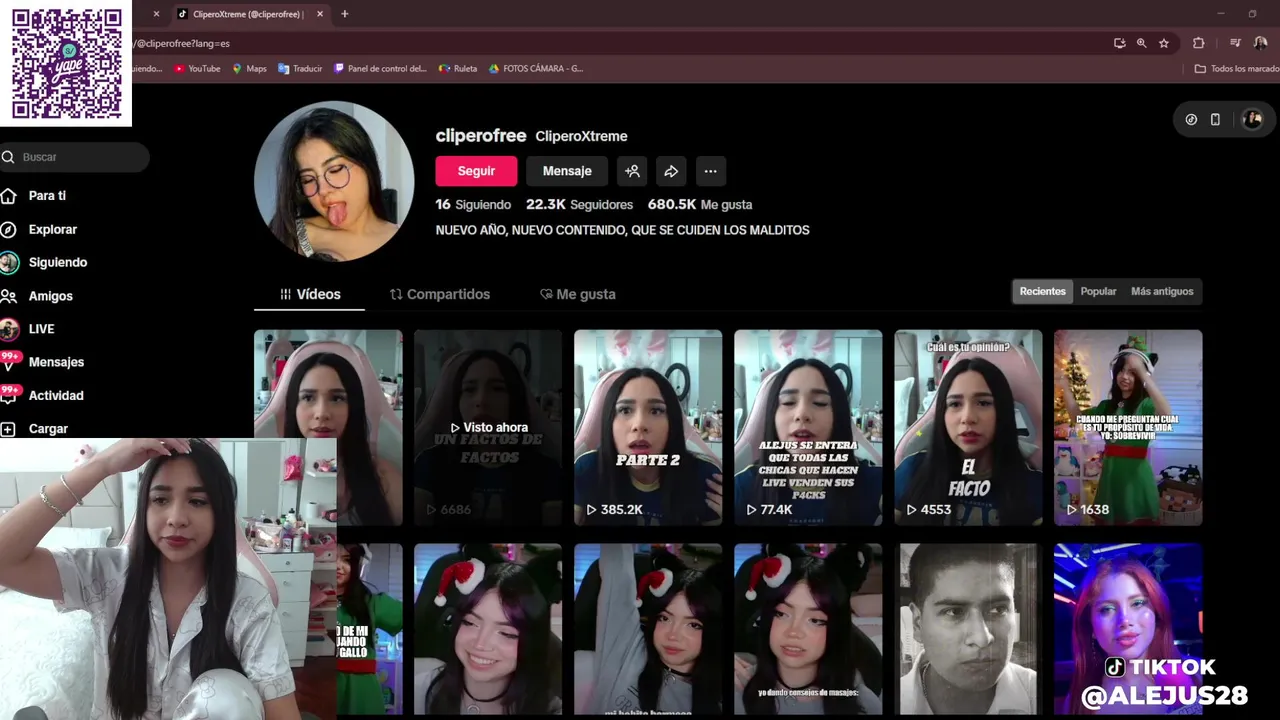This screenshot has width=1280, height=720.
Task: Go to Para ti in sidebar
Action: point(47,196)
